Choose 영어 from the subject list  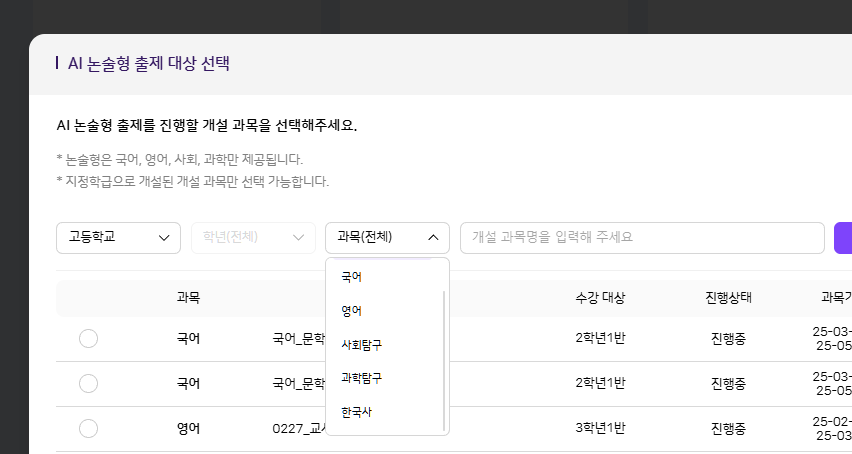click(352, 310)
